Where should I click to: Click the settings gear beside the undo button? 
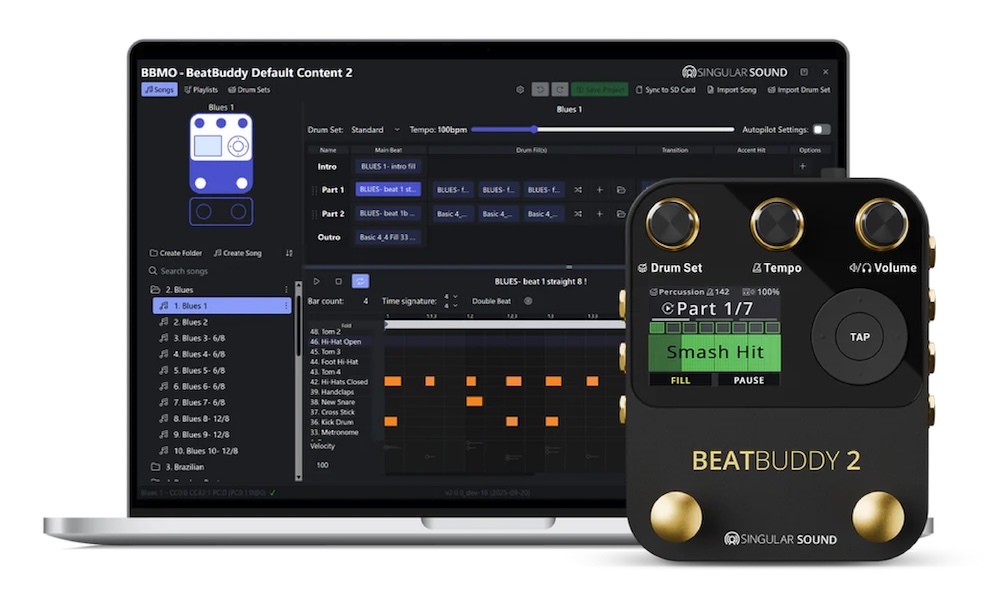(520, 90)
